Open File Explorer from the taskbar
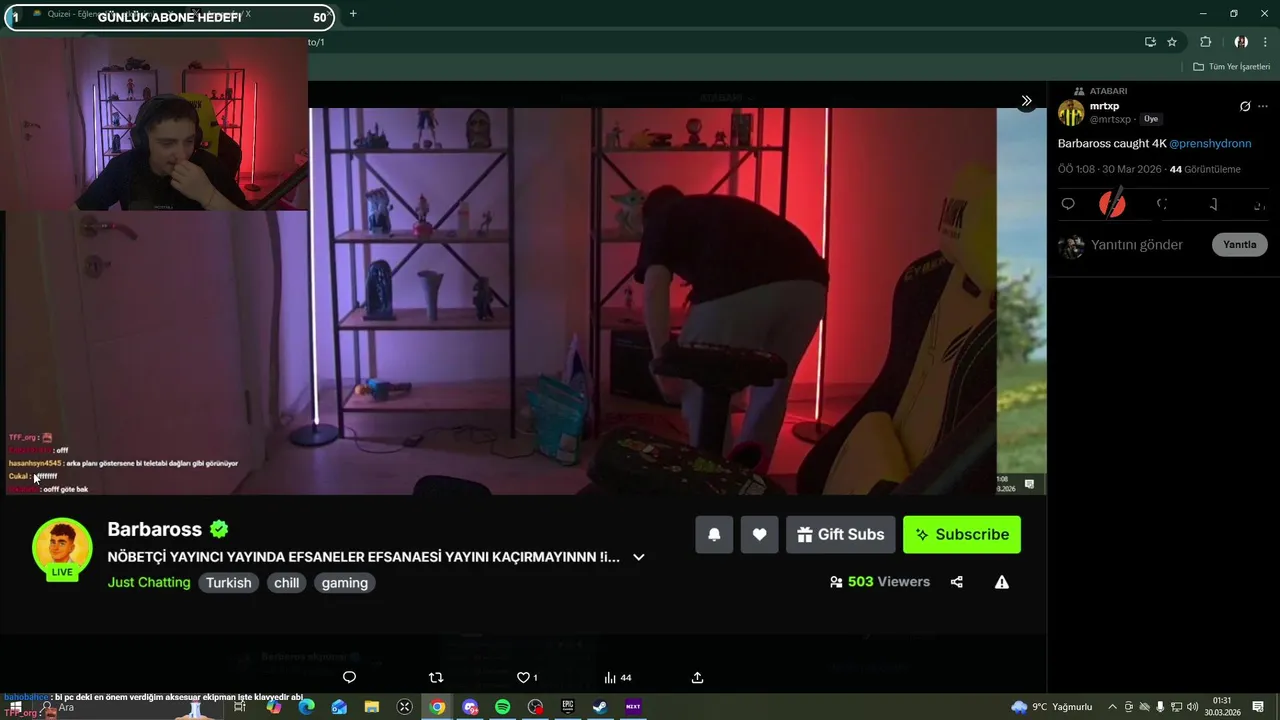1280x720 pixels. 372,707
